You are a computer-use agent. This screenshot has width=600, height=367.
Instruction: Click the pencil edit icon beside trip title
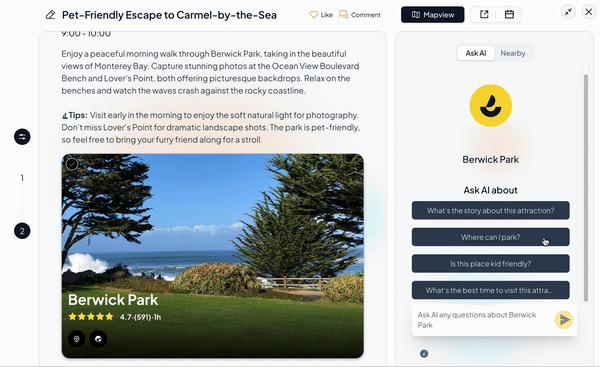[x=50, y=15]
